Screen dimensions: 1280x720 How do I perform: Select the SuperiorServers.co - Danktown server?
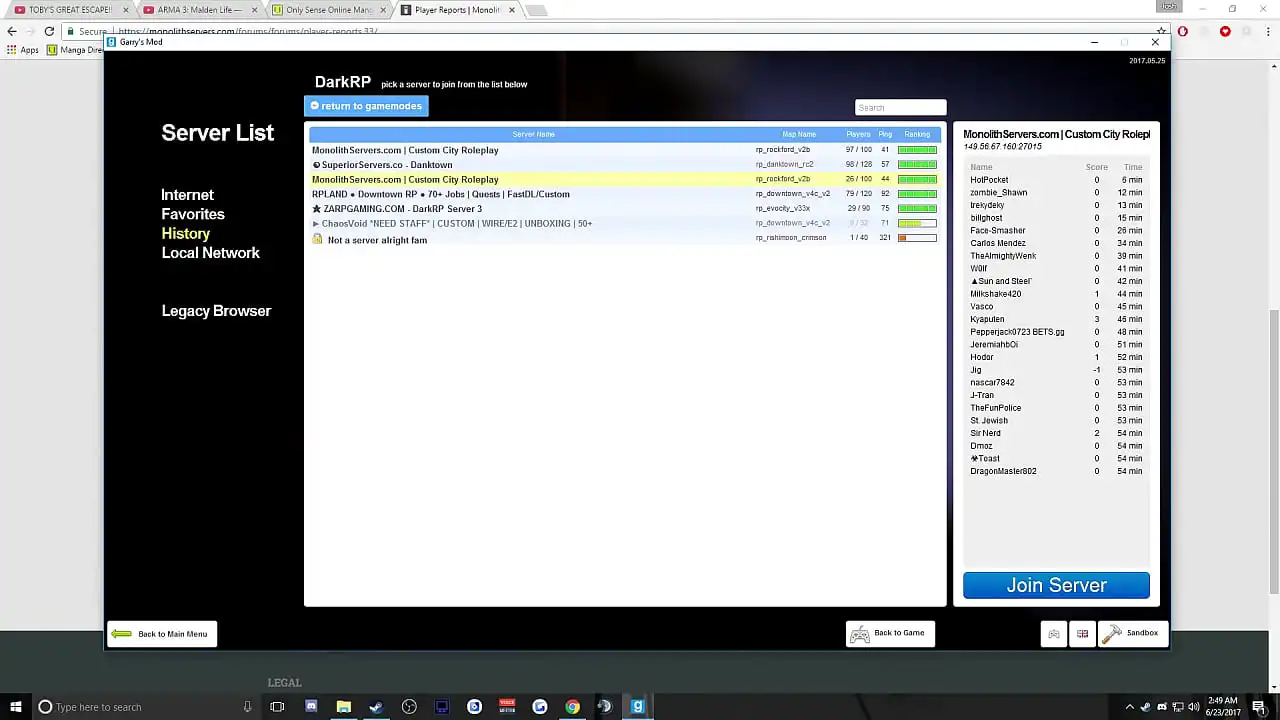[x=625, y=165]
